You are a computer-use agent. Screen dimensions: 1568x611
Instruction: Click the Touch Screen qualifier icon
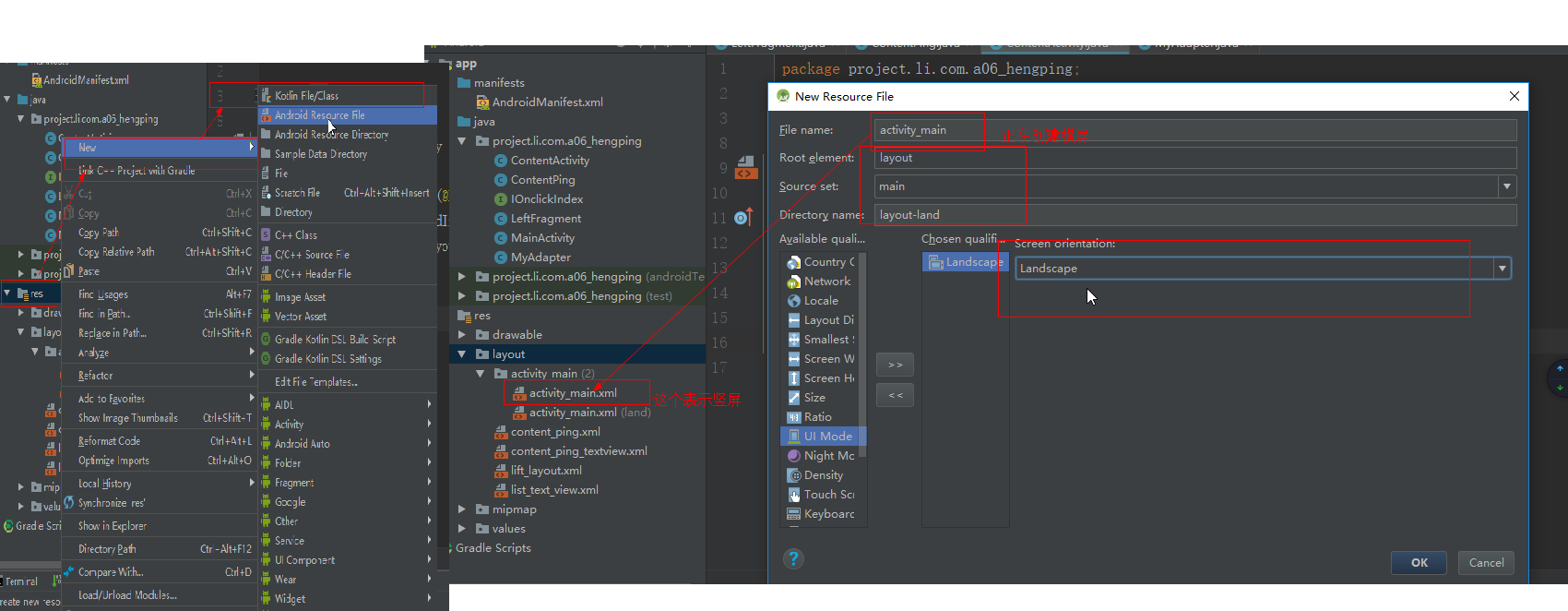(793, 495)
